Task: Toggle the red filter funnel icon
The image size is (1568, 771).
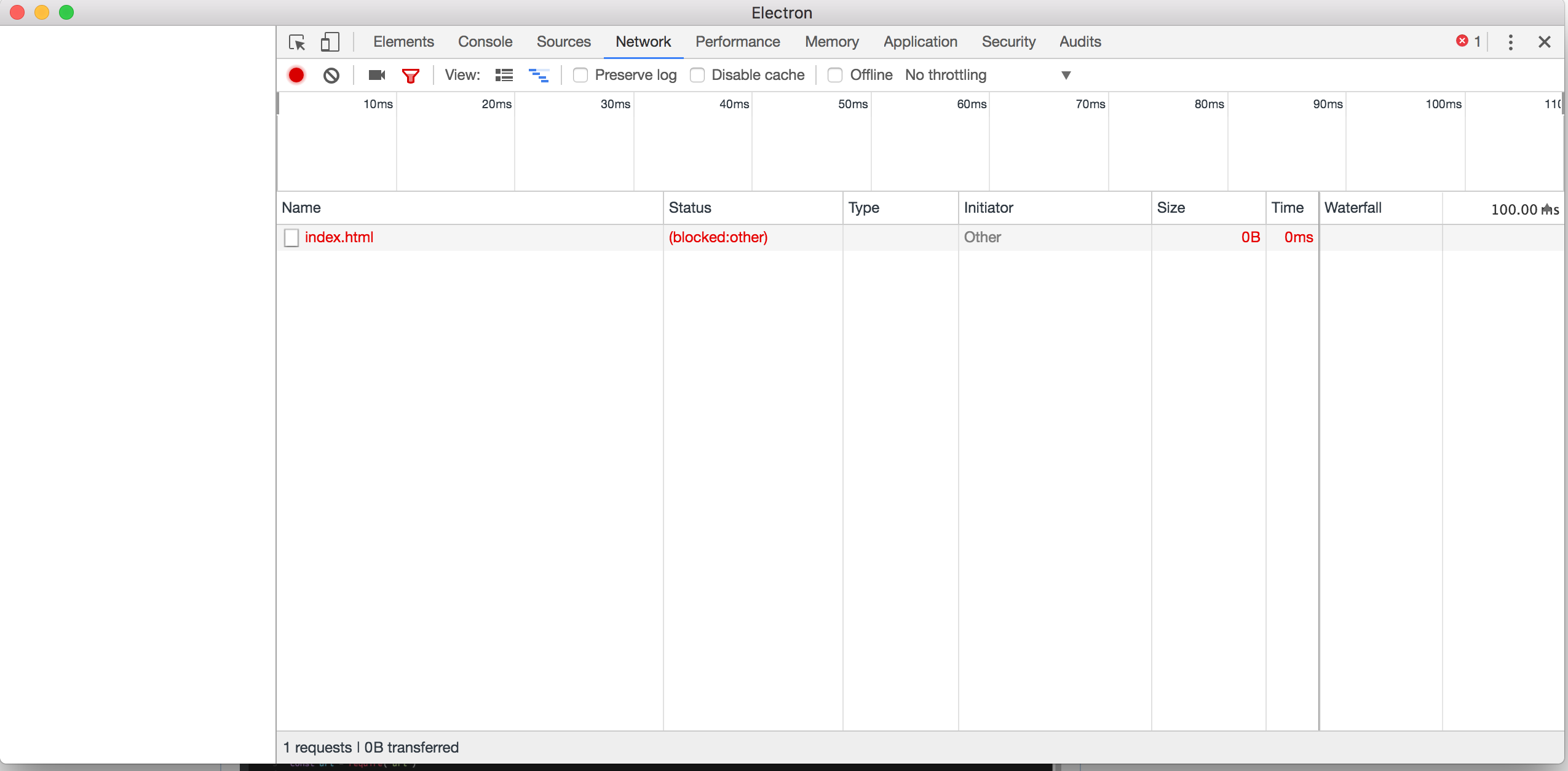Action: pos(410,75)
